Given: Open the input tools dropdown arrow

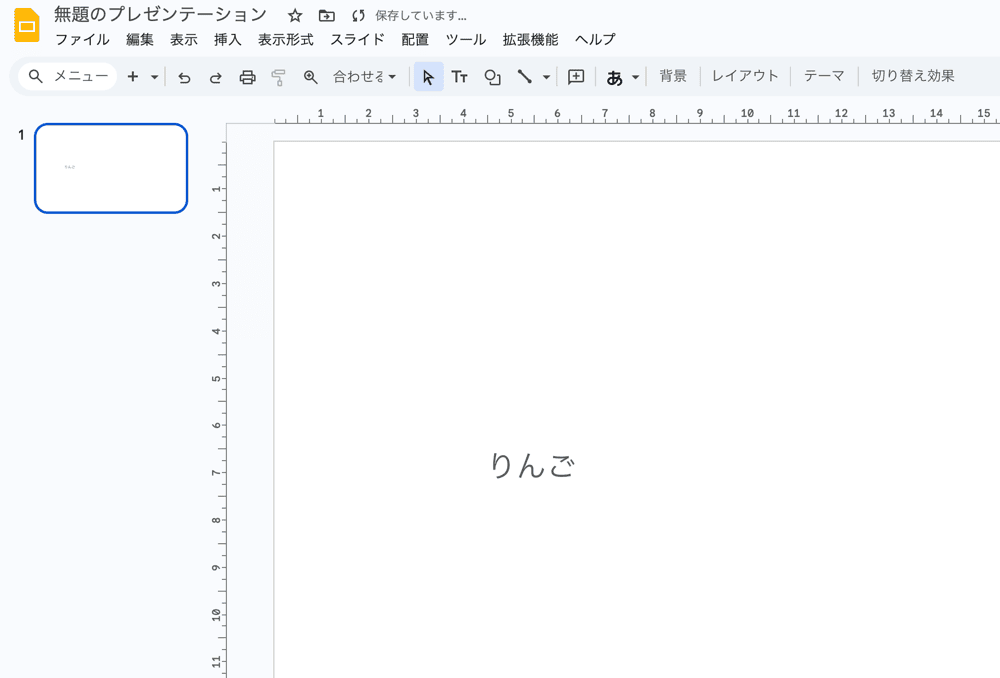Looking at the screenshot, I should pos(635,77).
